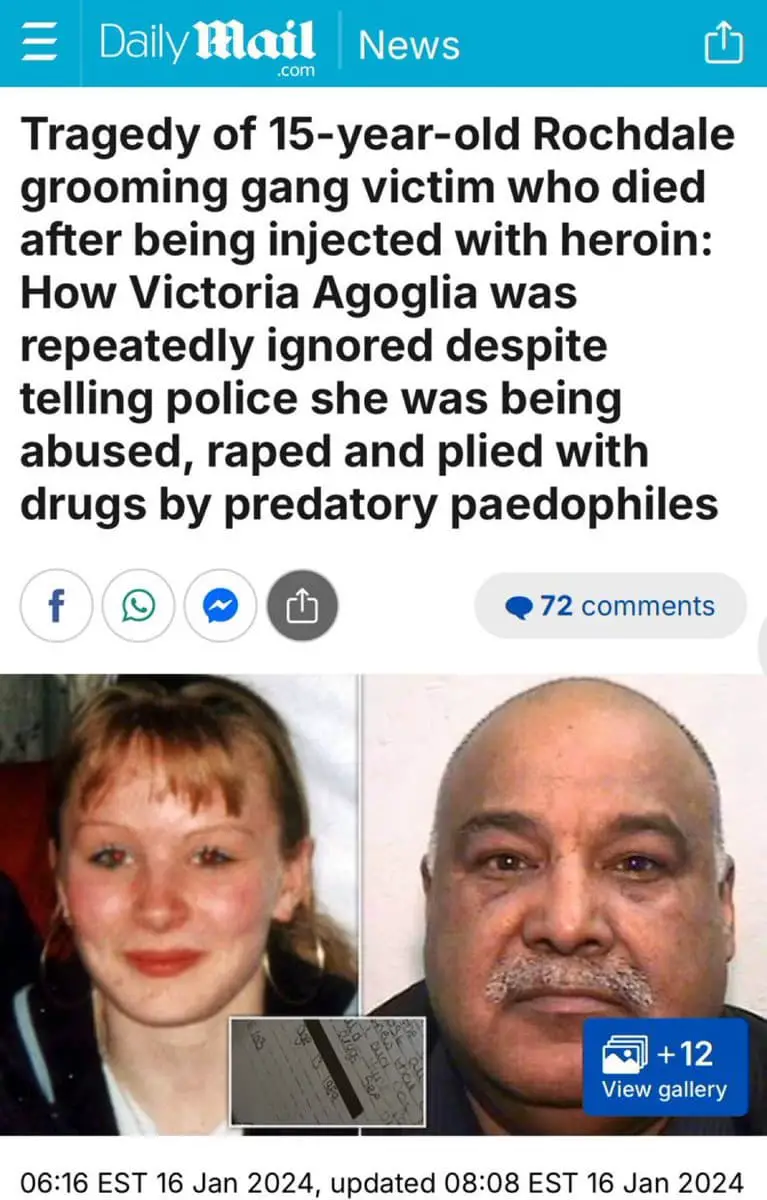Click the +12 View gallery button

(x=665, y=1067)
